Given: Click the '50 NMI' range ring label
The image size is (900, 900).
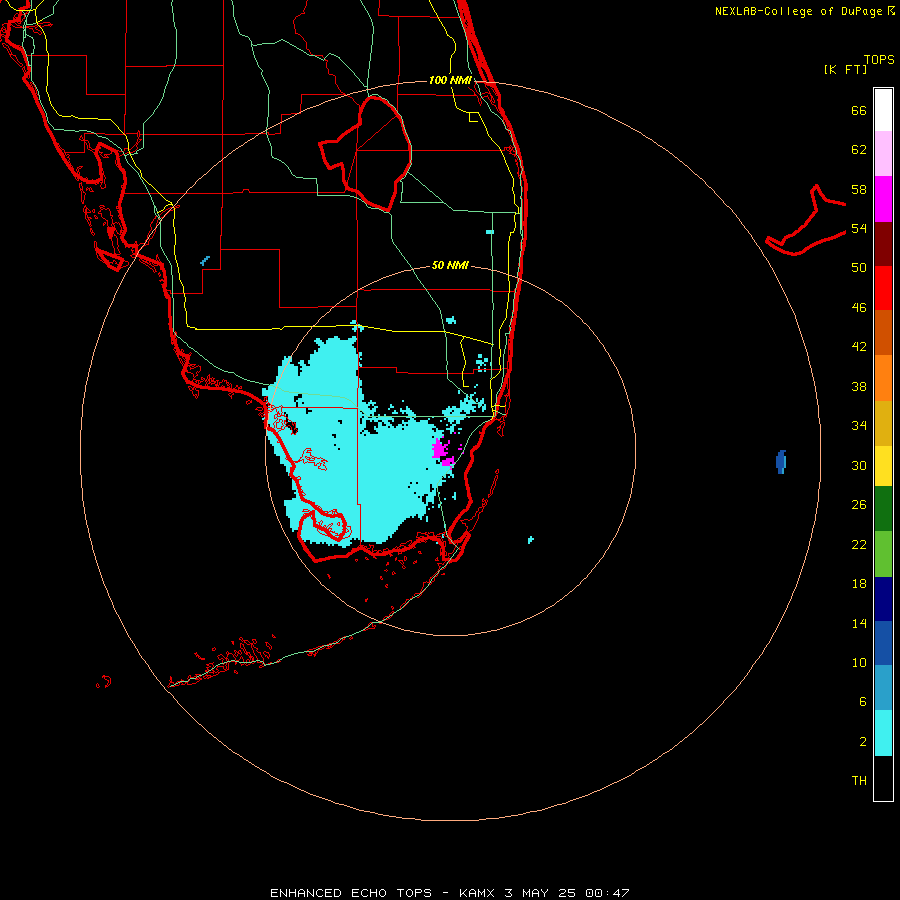Looking at the screenshot, I should tap(450, 265).
